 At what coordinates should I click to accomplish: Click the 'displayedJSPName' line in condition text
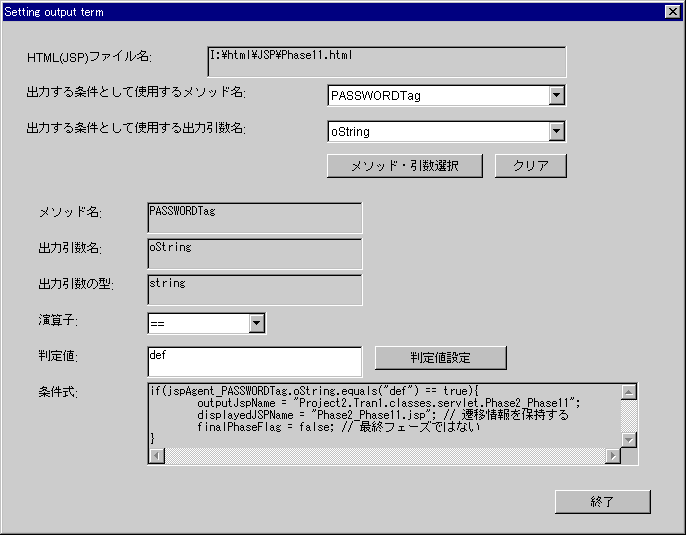point(383,415)
